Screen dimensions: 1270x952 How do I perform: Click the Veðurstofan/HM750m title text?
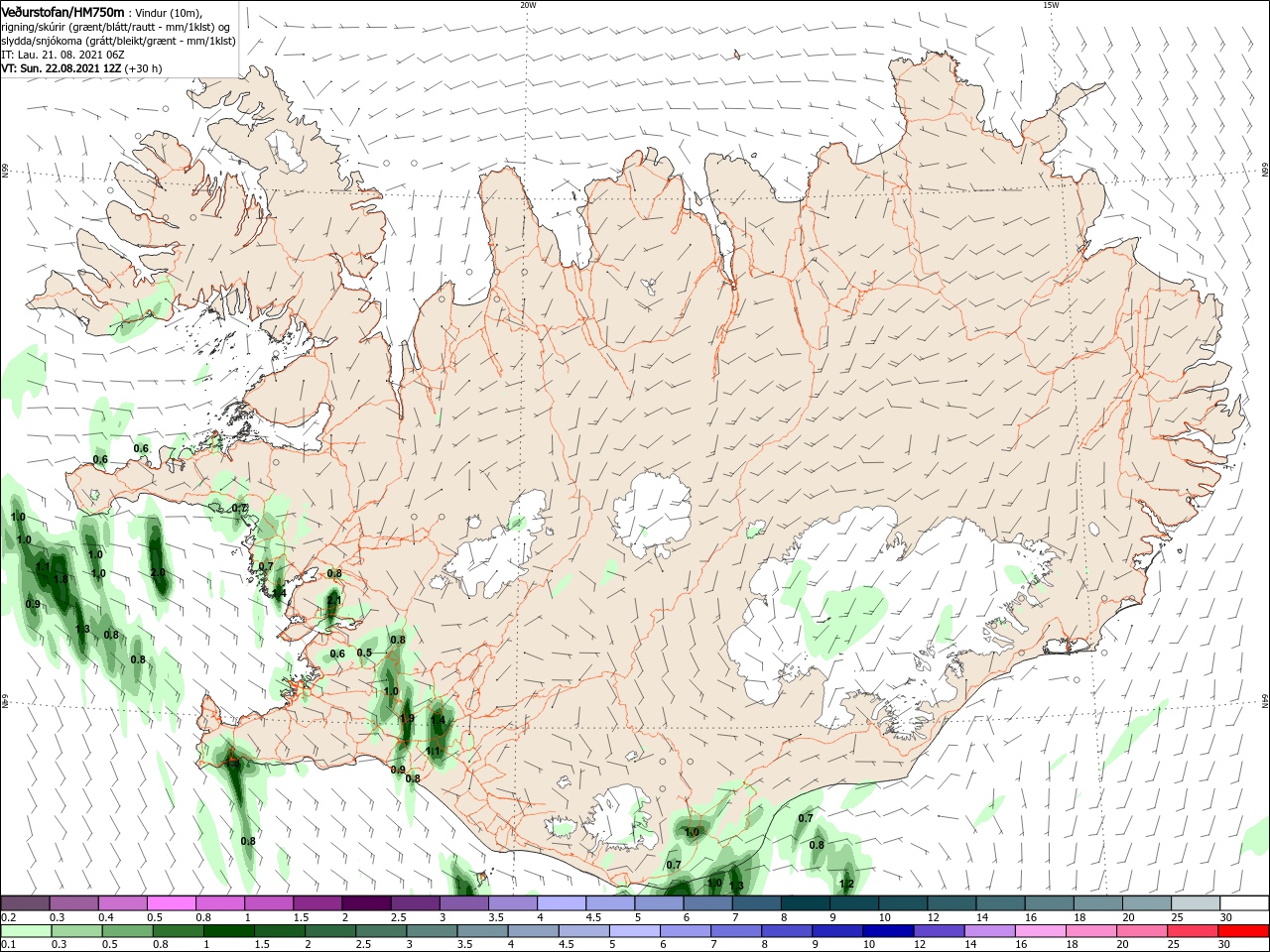tap(63, 11)
